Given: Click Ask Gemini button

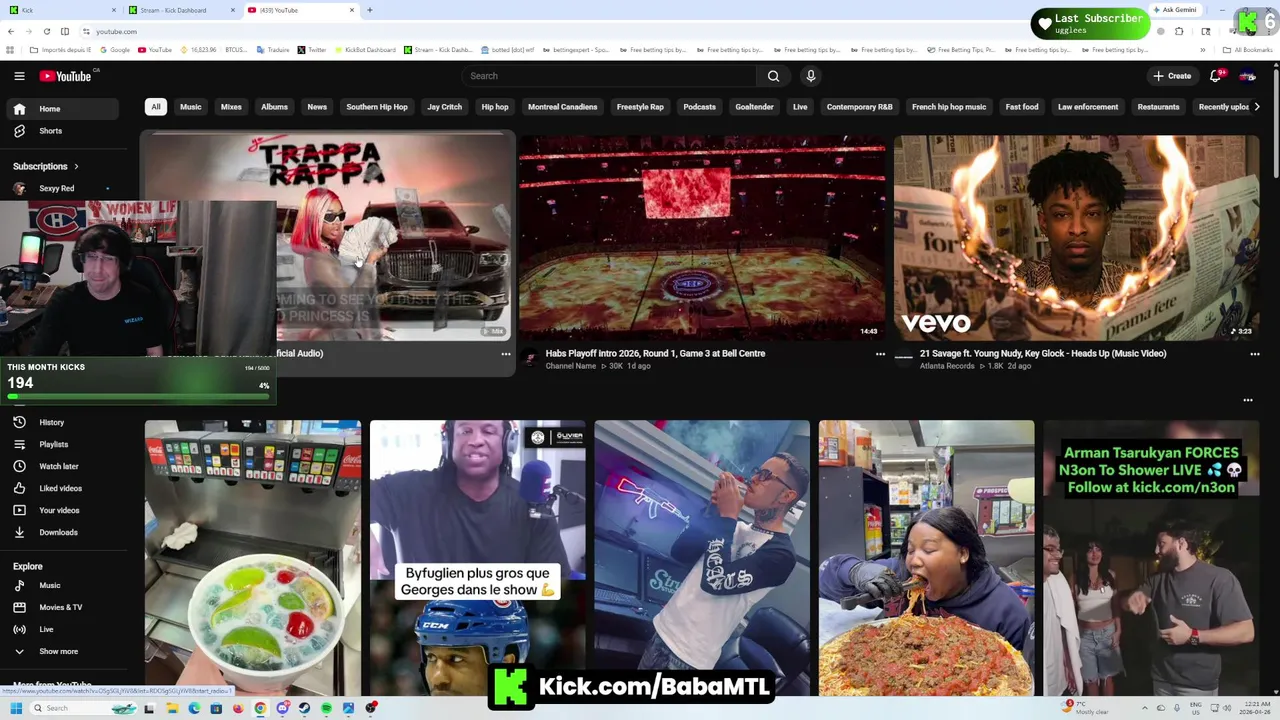Looking at the screenshot, I should click(x=1174, y=10).
